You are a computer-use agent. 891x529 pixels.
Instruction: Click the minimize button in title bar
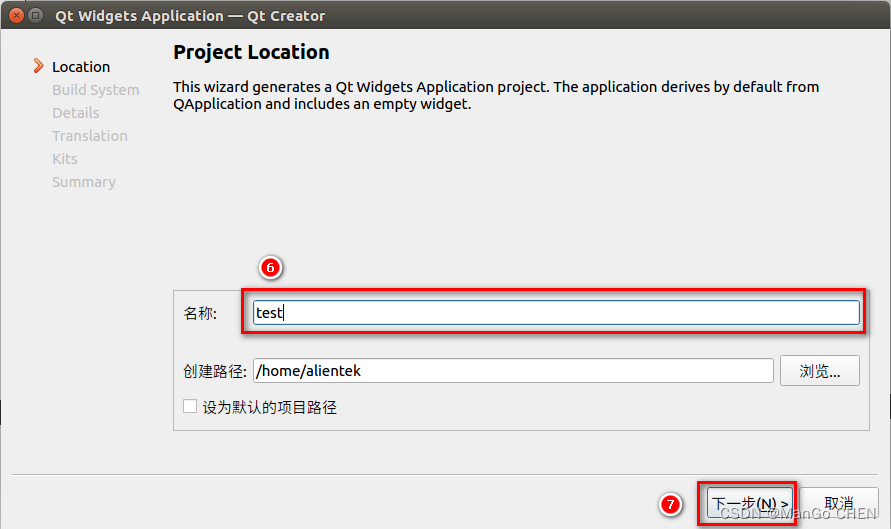[35, 16]
